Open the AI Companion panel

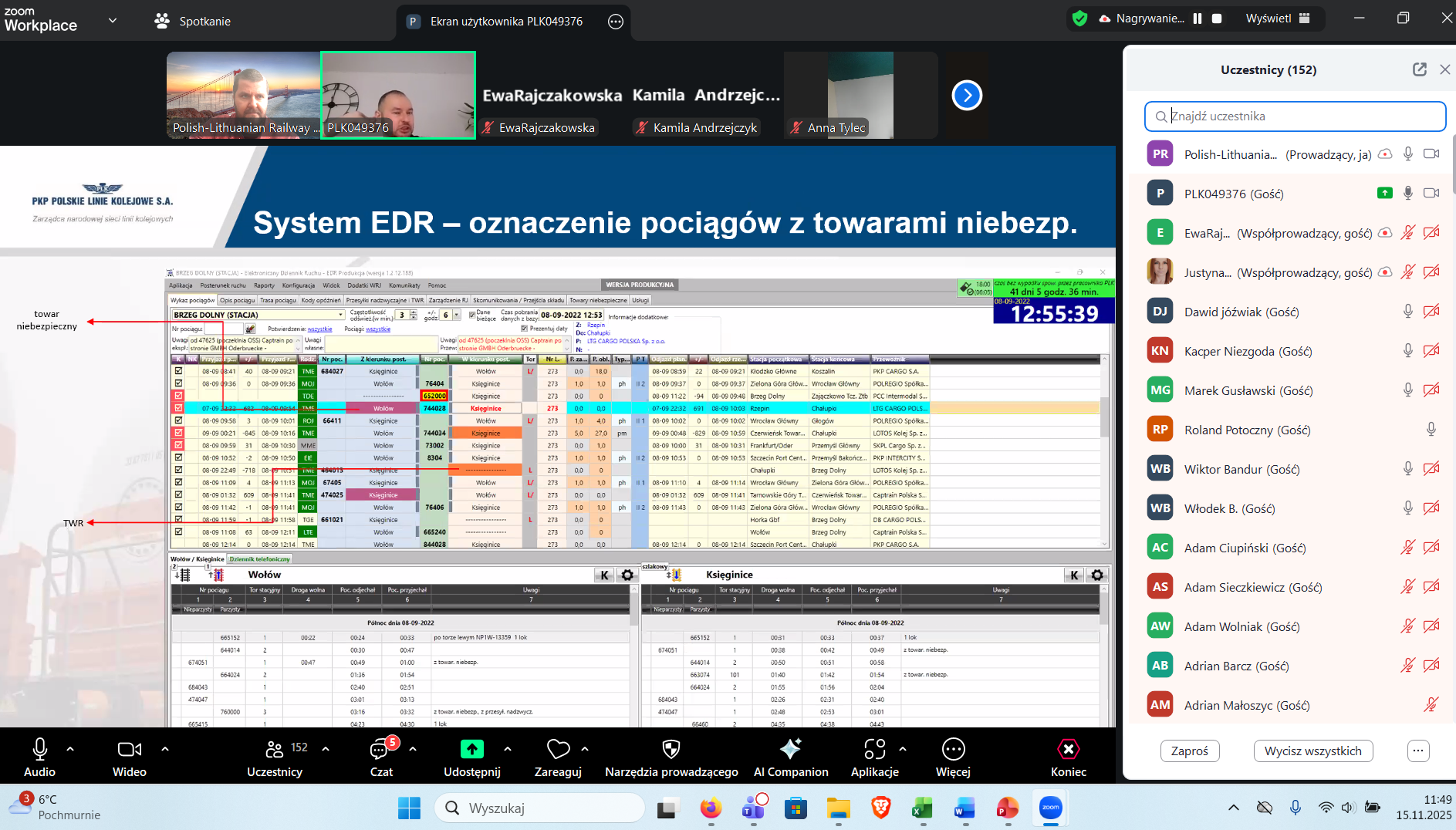pyautogui.click(x=790, y=749)
